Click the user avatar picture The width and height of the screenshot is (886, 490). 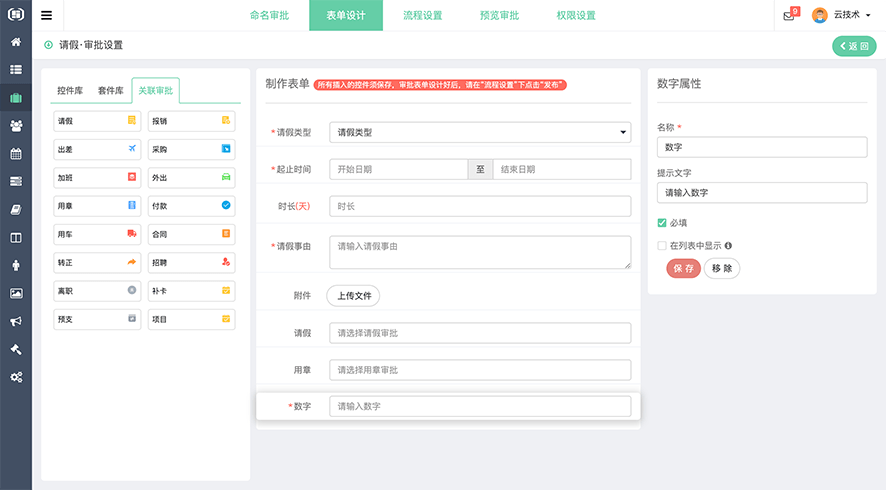point(819,15)
